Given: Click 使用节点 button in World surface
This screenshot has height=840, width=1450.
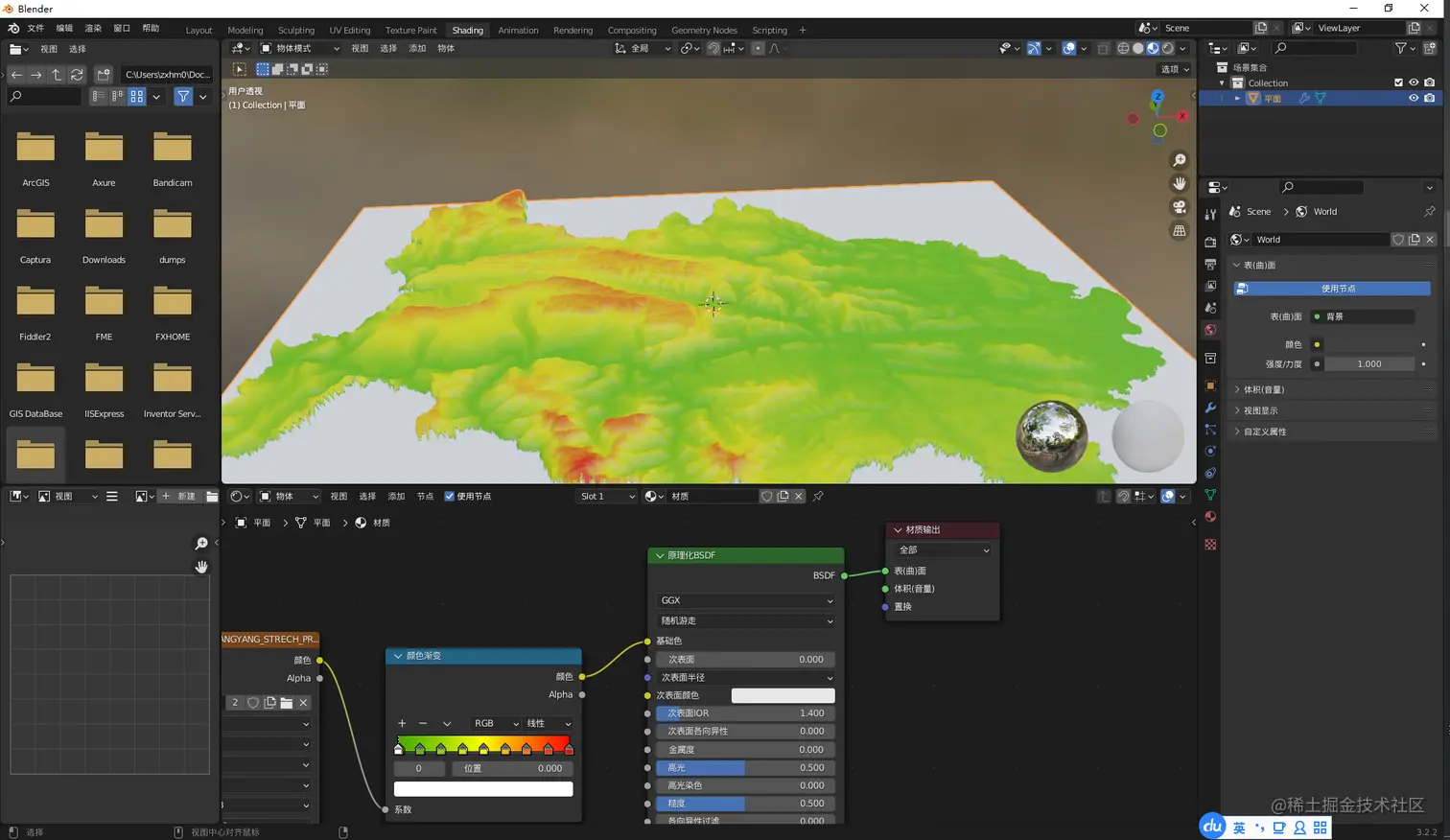Looking at the screenshot, I should [x=1332, y=289].
